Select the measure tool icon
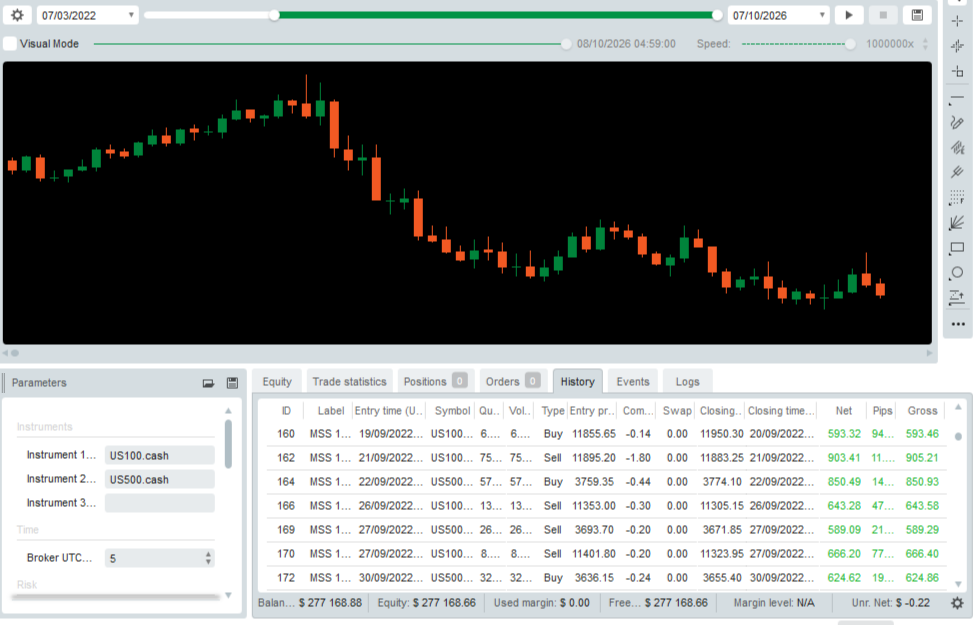 [957, 72]
